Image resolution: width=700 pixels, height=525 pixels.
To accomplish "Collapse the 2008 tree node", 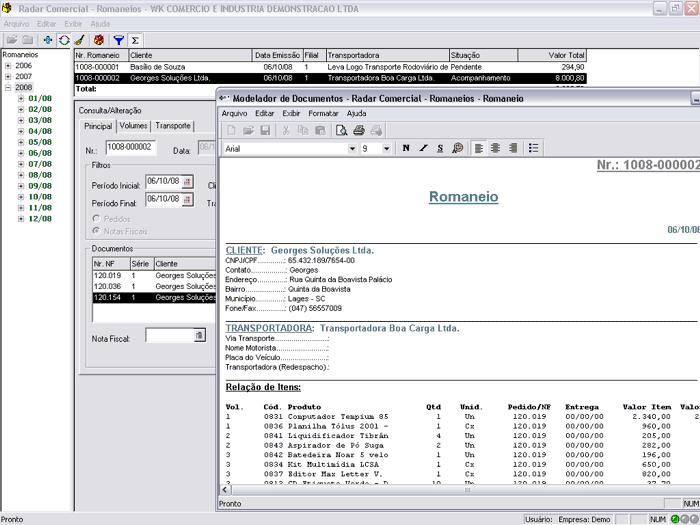I will coord(8,87).
